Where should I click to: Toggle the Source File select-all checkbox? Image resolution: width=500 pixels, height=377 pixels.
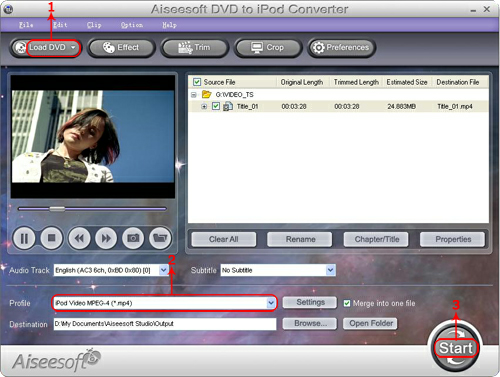click(x=197, y=82)
